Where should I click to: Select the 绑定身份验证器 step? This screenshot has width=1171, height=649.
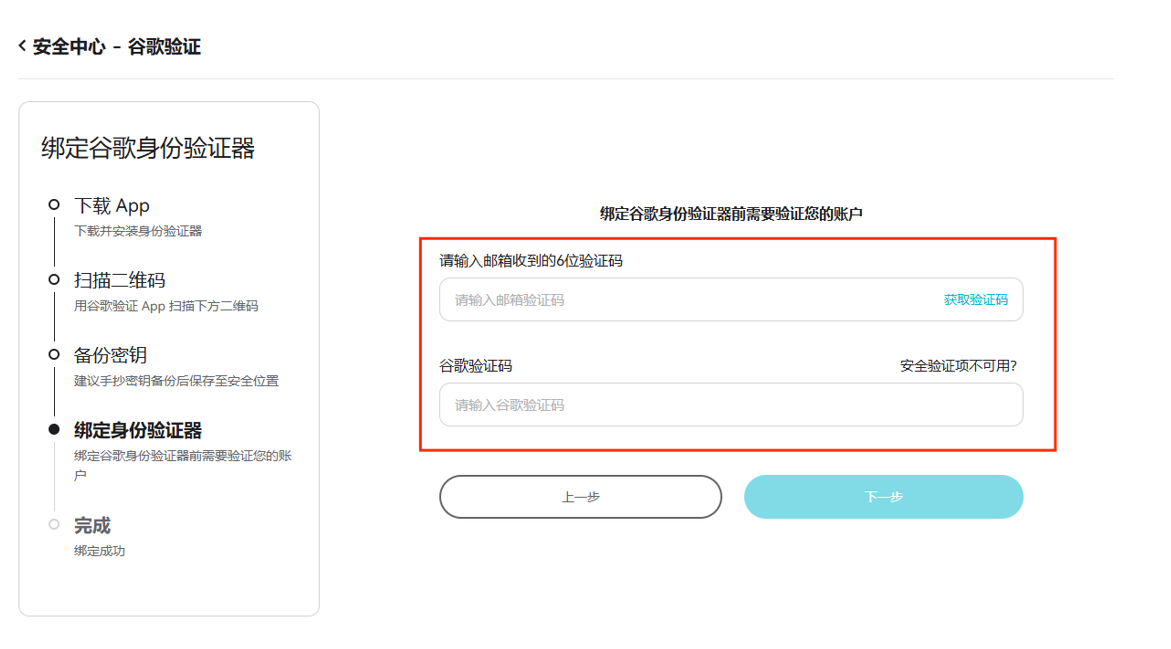[x=138, y=430]
